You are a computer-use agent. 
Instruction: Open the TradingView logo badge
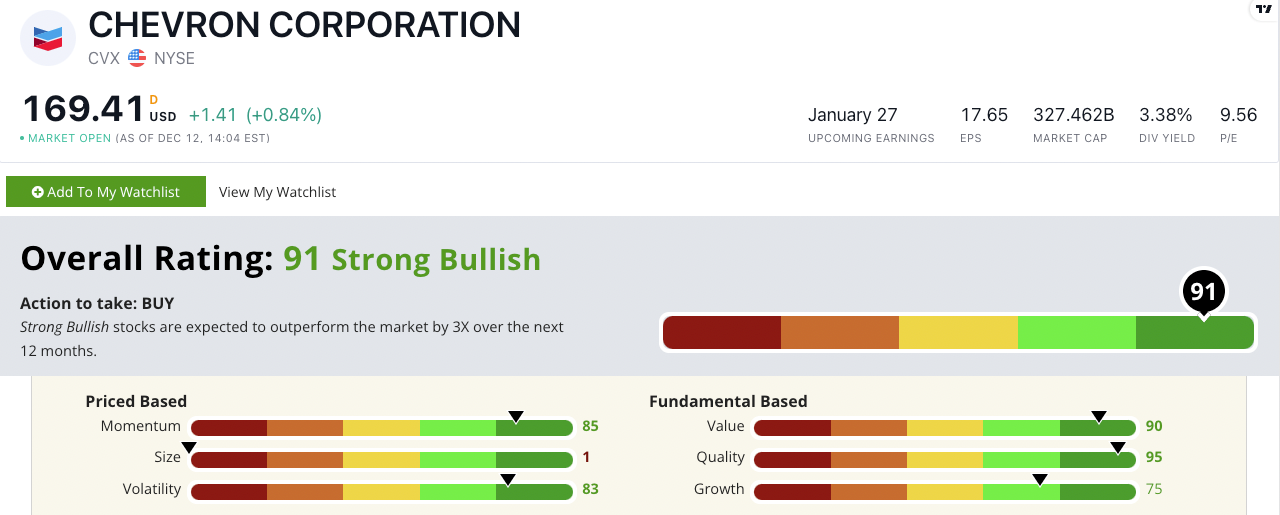pos(1266,7)
